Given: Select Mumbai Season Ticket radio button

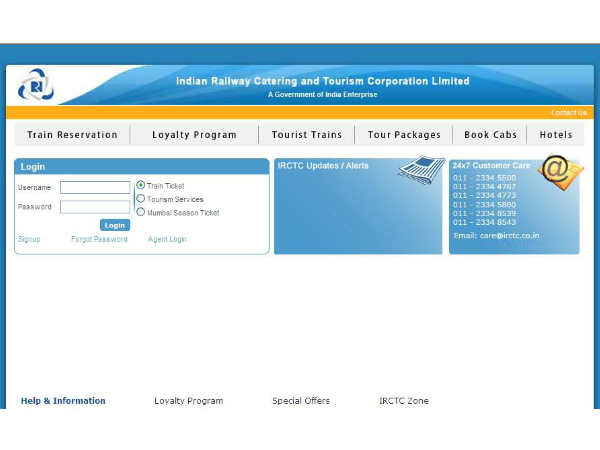Looking at the screenshot, I should [x=141, y=212].
